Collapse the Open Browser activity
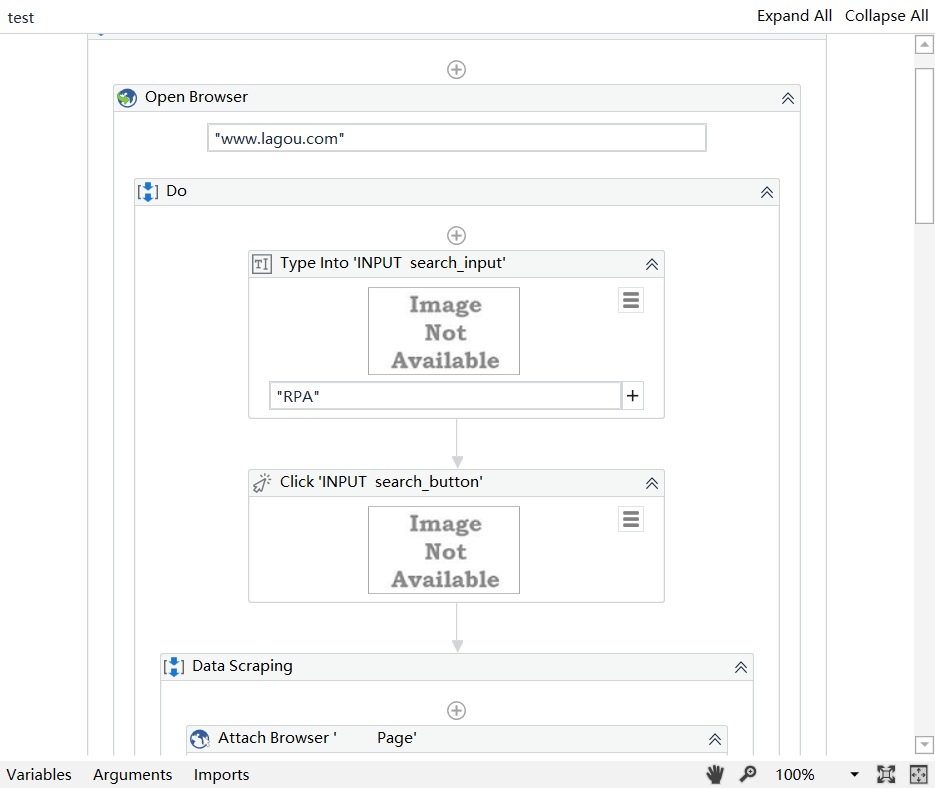This screenshot has height=788, width=935. (787, 97)
